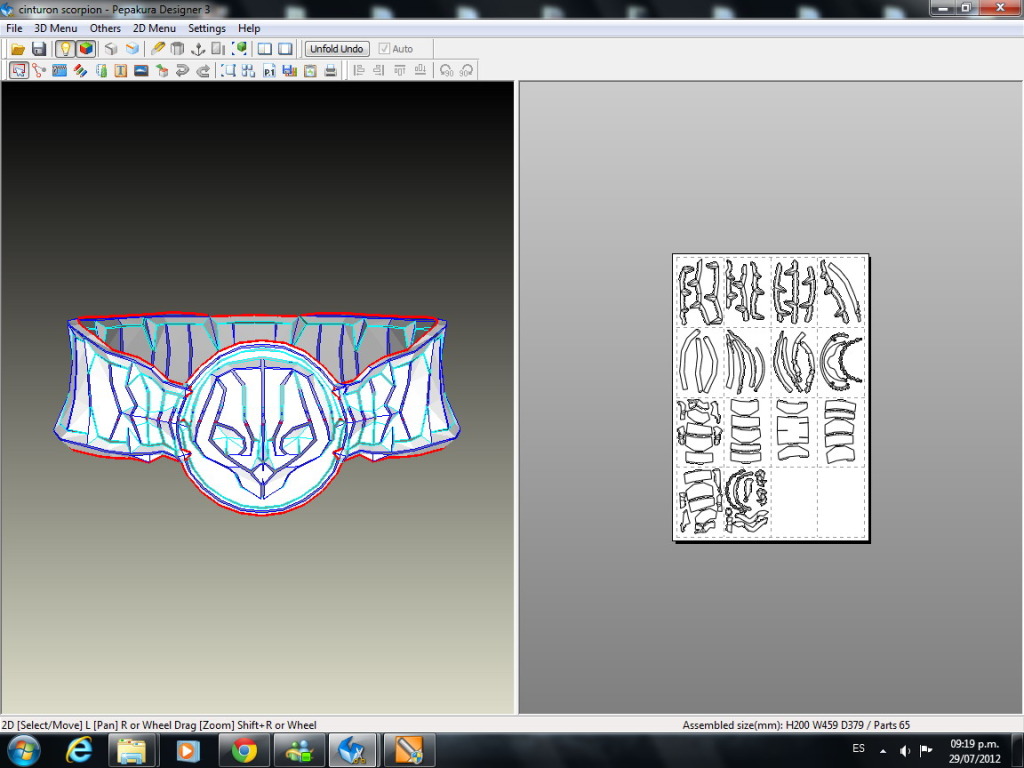Viewport: 1024px width, 768px height.
Task: Click the rotate 90 clockwise icon
Action: (x=466, y=71)
